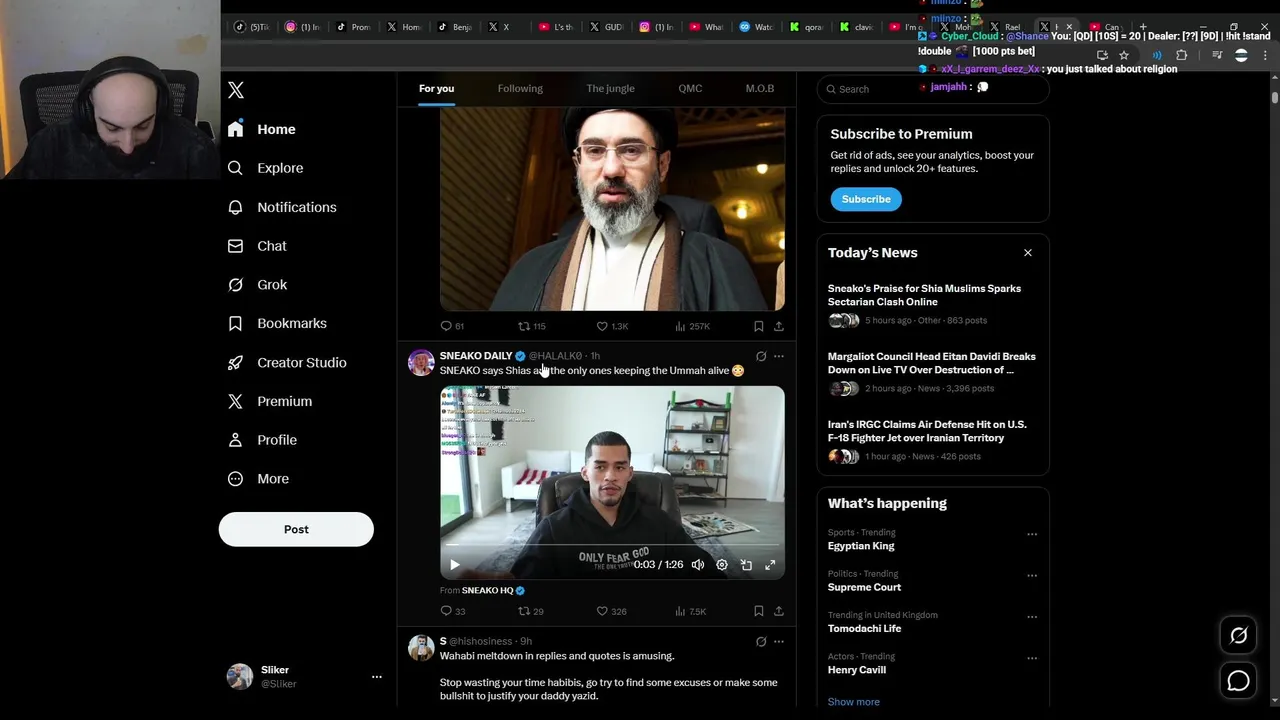1280x720 pixels.
Task: Switch to the QMC tab
Action: click(690, 88)
